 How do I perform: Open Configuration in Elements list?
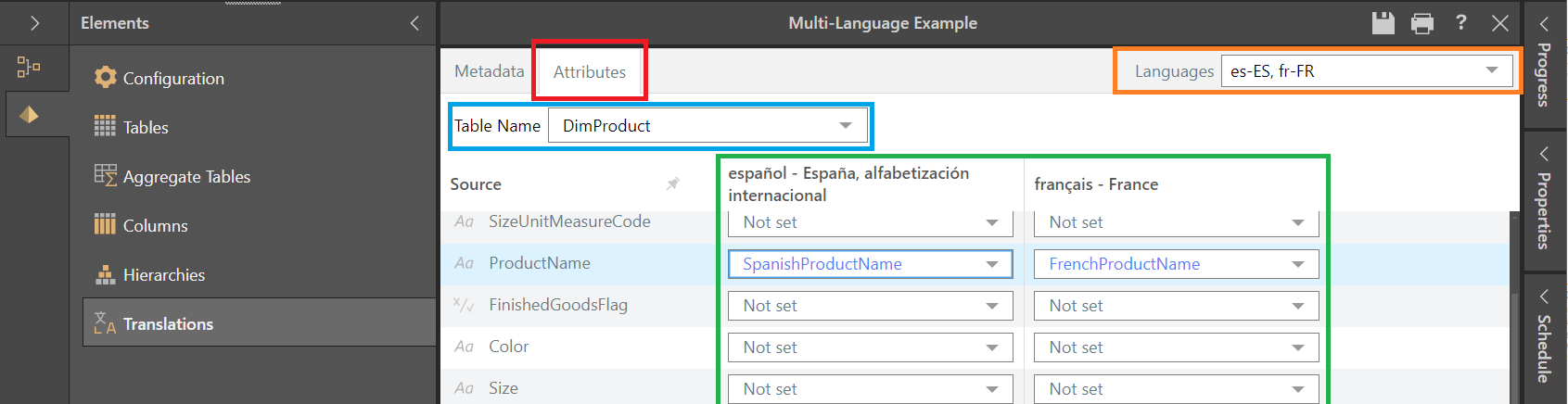point(173,79)
